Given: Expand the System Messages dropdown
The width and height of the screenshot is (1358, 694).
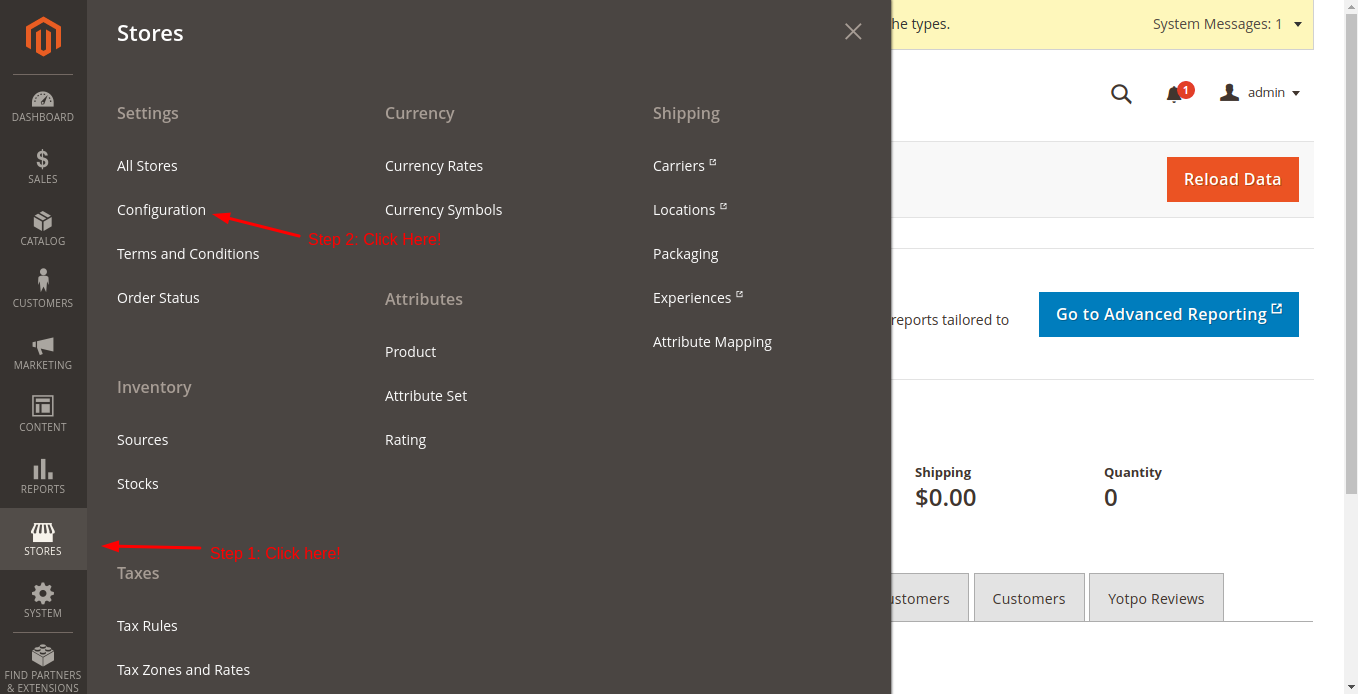Looking at the screenshot, I should 1228,24.
